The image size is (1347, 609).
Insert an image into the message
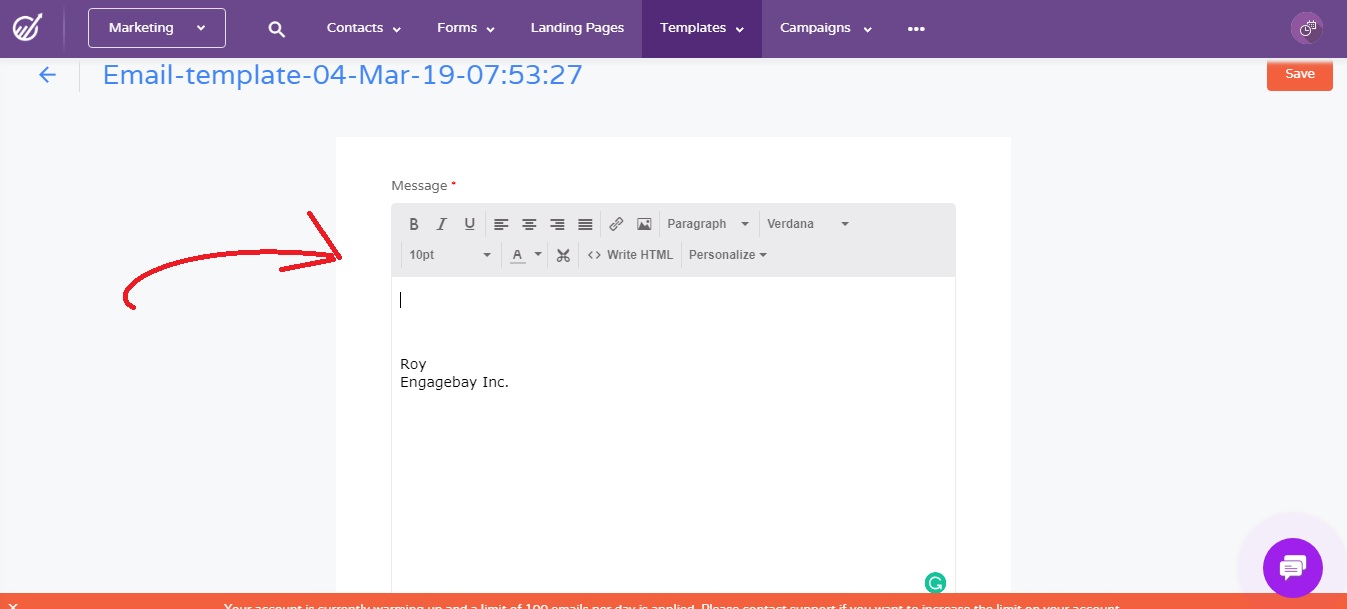coord(644,224)
